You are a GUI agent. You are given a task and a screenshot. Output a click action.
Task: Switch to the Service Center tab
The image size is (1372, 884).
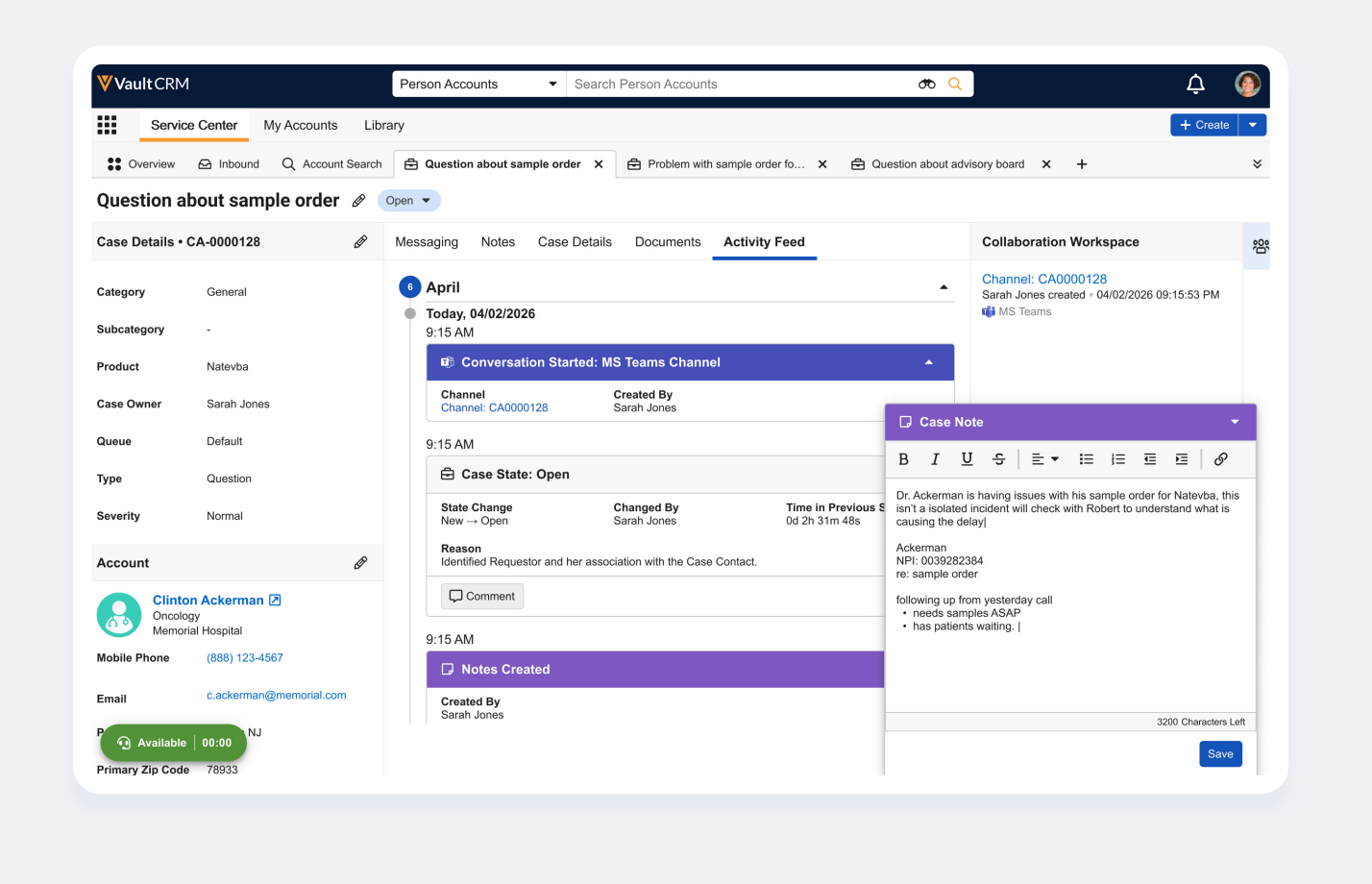point(194,125)
